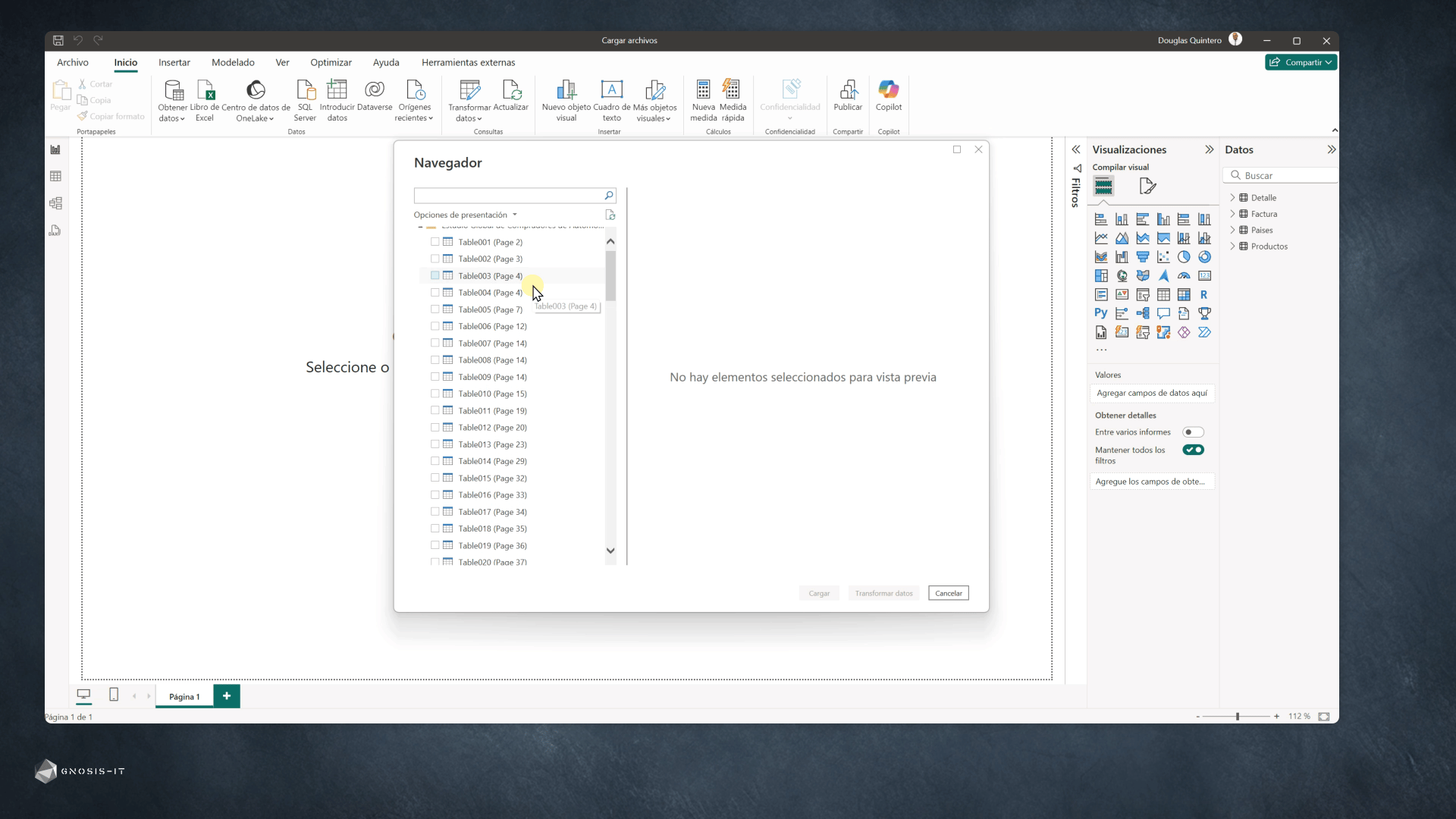Viewport: 1456px width, 819px height.
Task: Expand the Factura table
Action: point(1232,214)
